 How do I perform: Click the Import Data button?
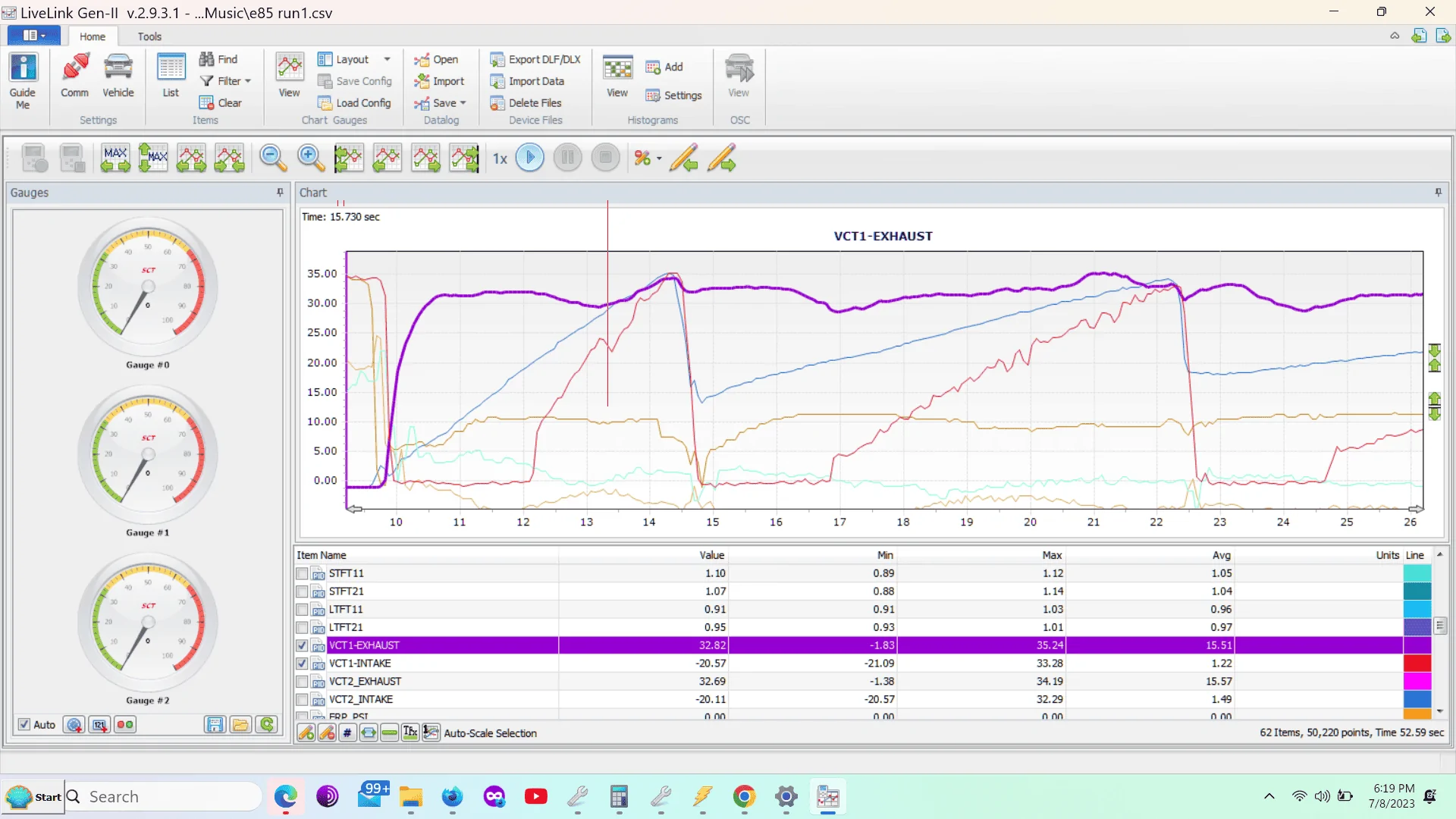[527, 81]
